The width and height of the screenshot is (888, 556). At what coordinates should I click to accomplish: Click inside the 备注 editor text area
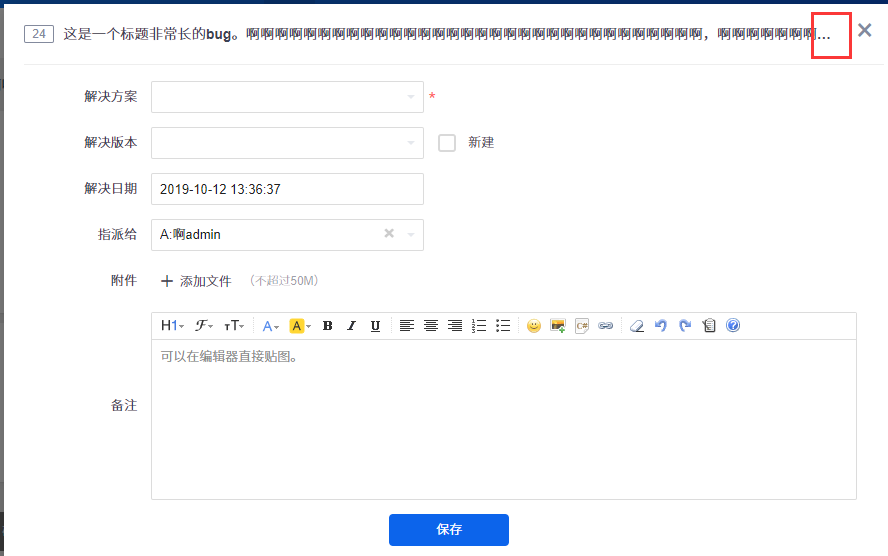(x=503, y=419)
